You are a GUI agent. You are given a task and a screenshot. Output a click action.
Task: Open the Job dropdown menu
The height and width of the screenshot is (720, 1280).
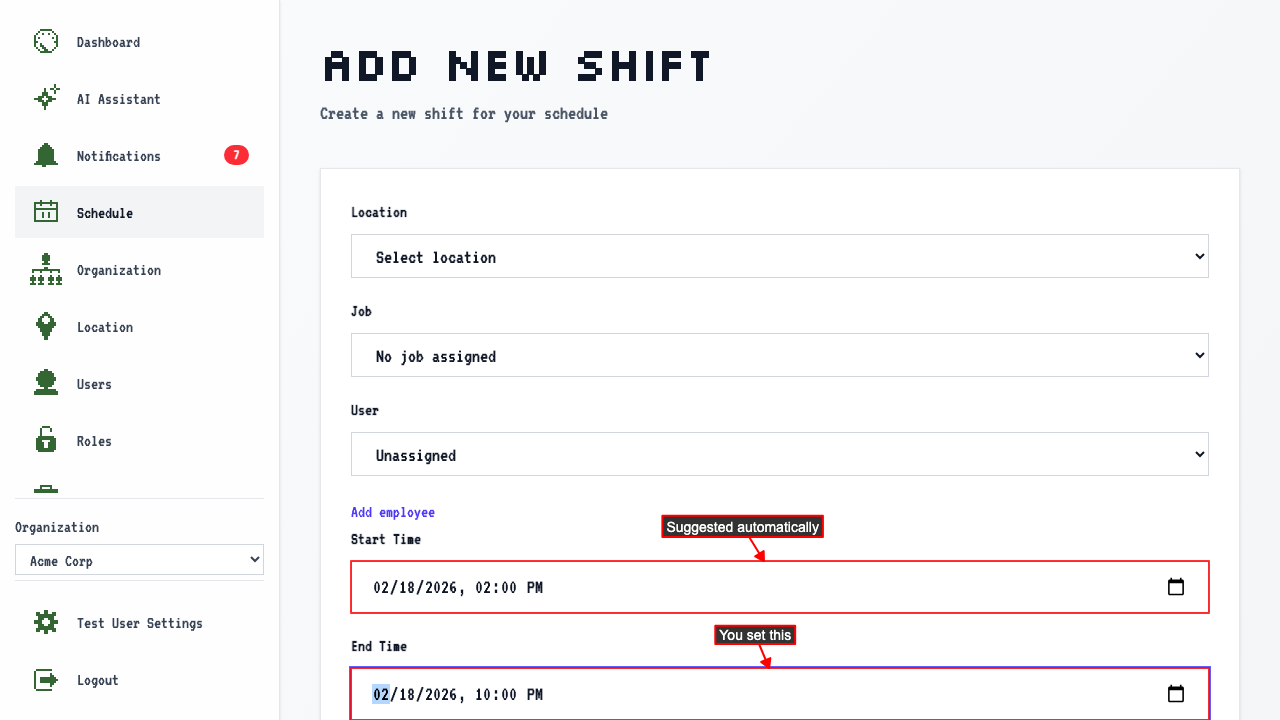[x=780, y=355]
